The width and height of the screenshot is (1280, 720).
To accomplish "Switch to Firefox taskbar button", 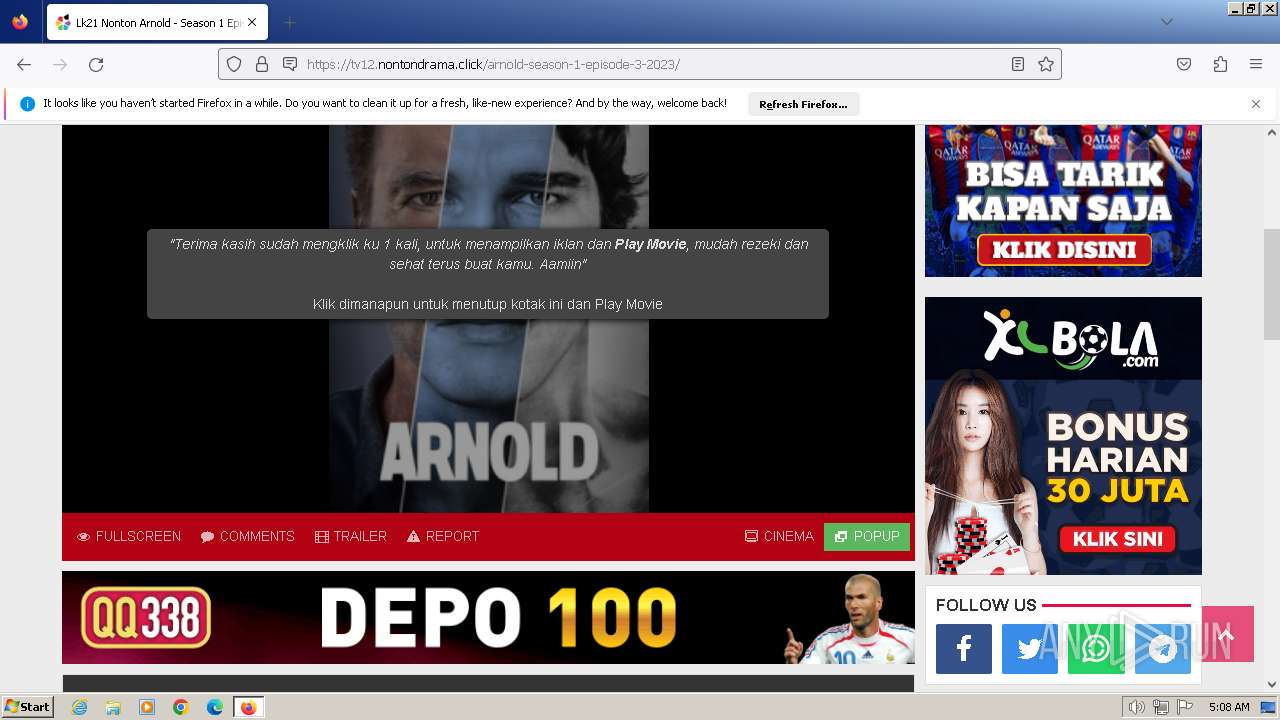I will pos(248,707).
